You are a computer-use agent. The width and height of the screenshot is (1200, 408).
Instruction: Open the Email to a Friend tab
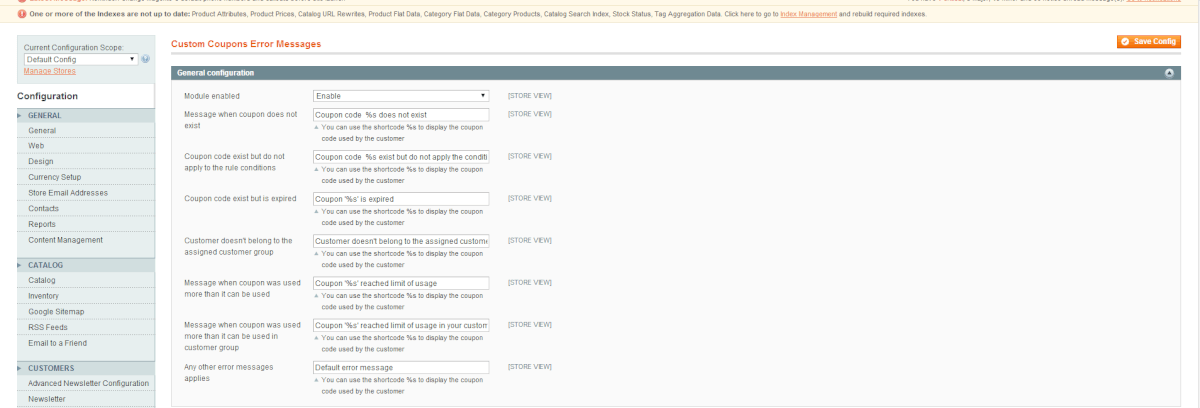pos(85,343)
